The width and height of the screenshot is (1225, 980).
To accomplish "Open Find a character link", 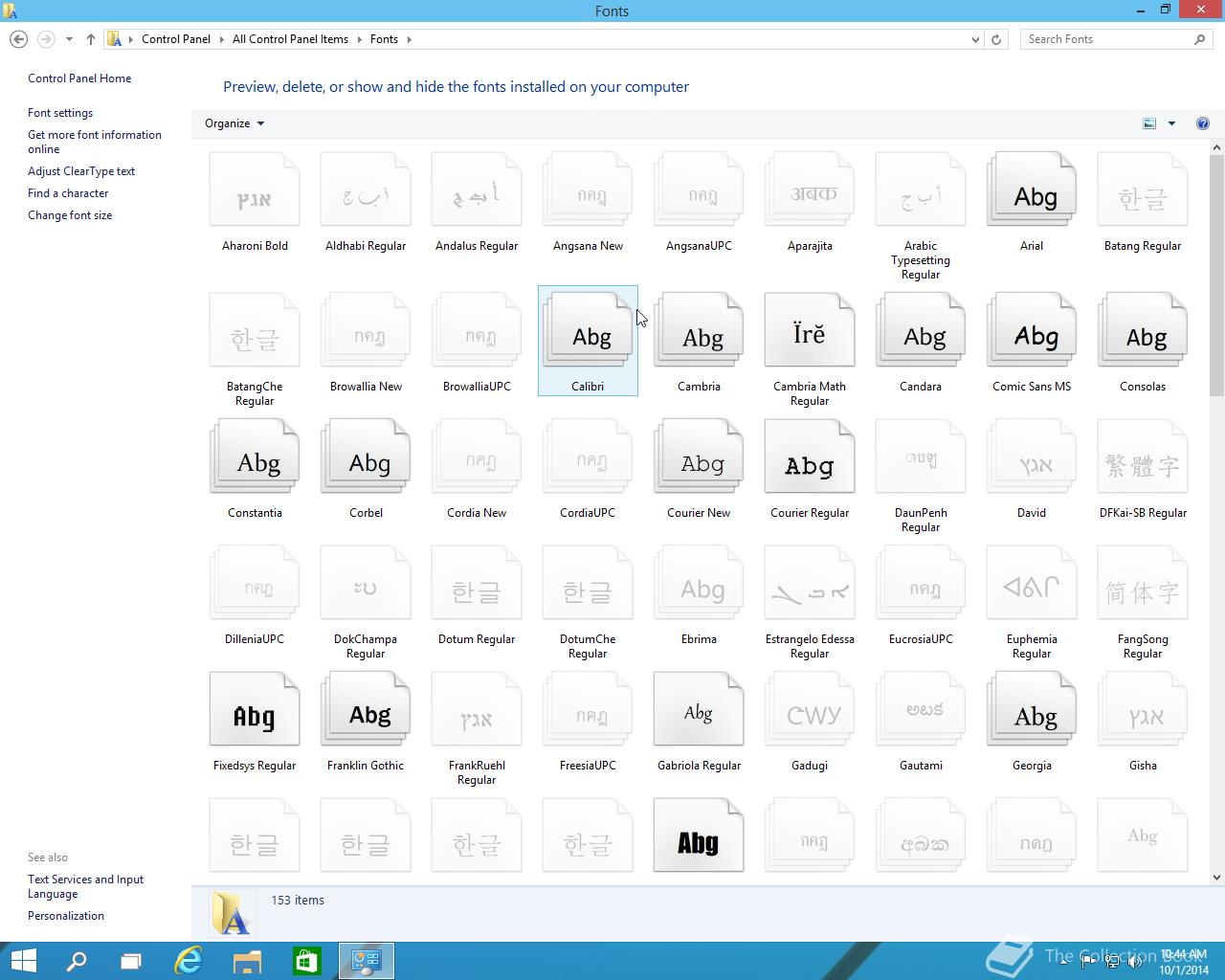I will tap(68, 193).
